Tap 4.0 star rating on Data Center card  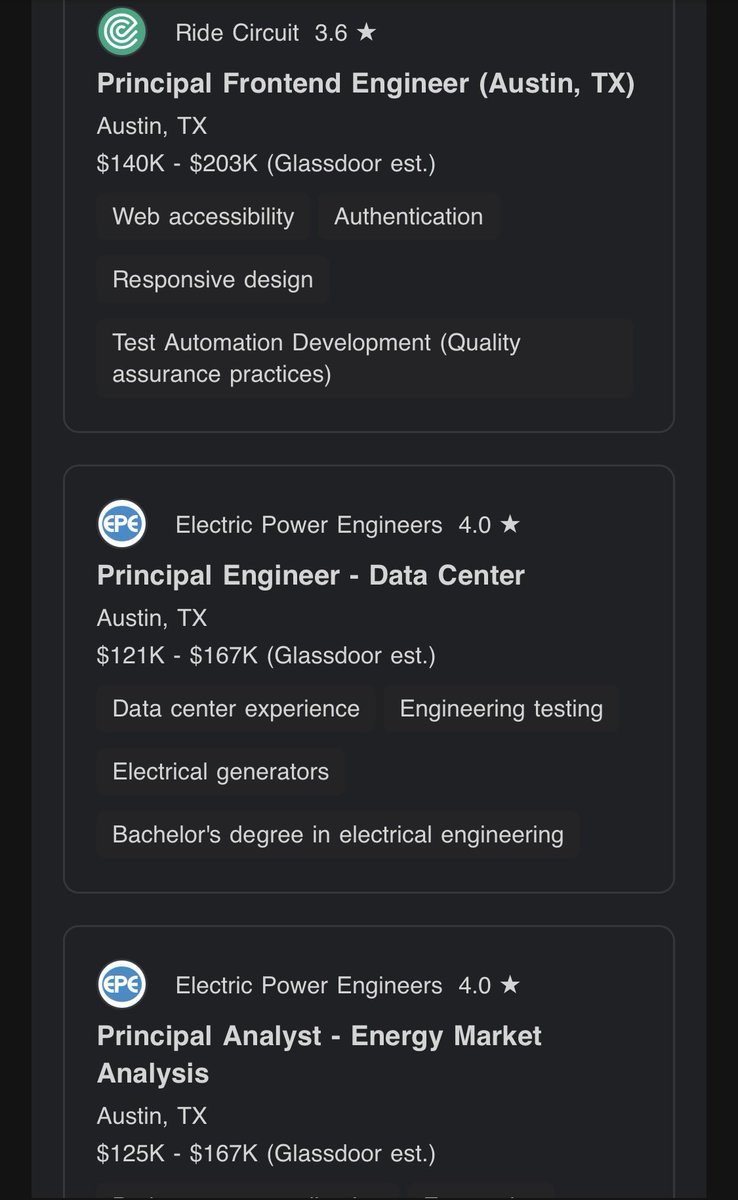tap(489, 525)
